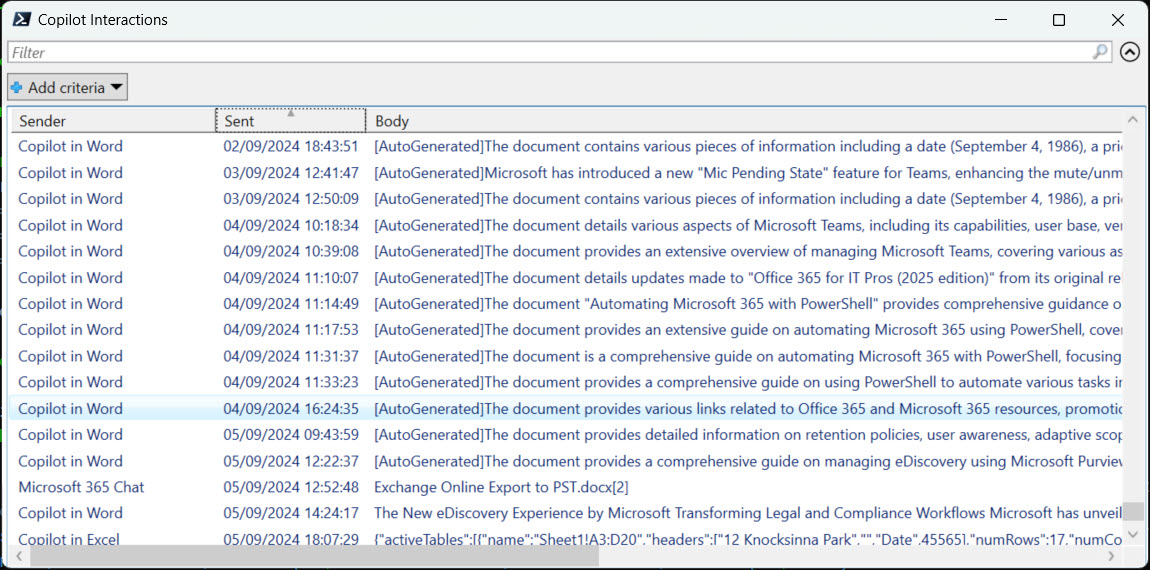Viewport: 1150px width, 570px height.
Task: Click the blue plus icon beside Add criteria
Action: 16,88
